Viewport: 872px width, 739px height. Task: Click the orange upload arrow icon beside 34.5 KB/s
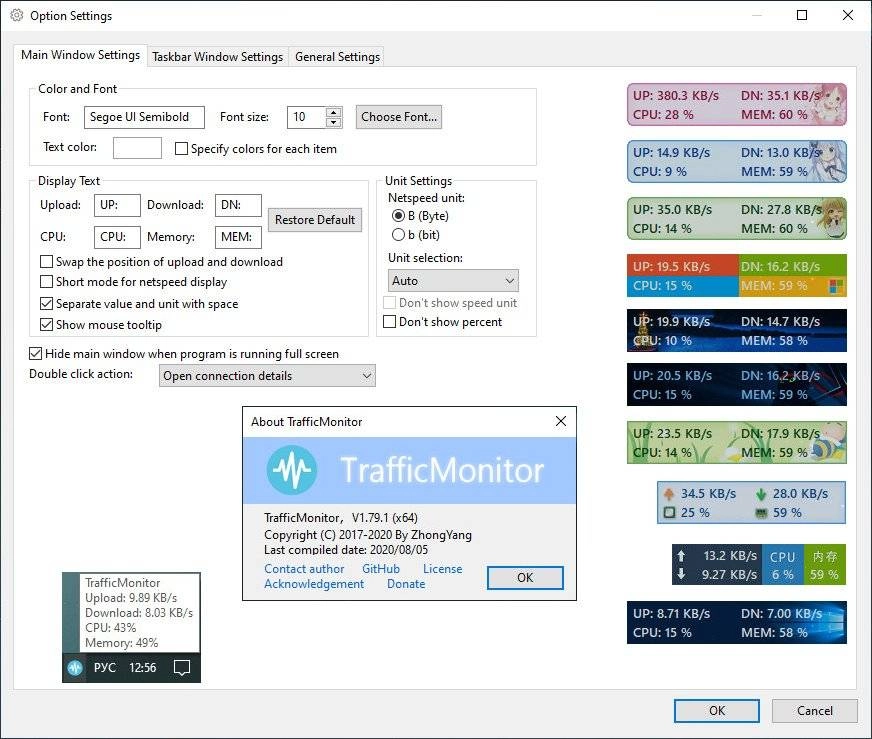669,494
